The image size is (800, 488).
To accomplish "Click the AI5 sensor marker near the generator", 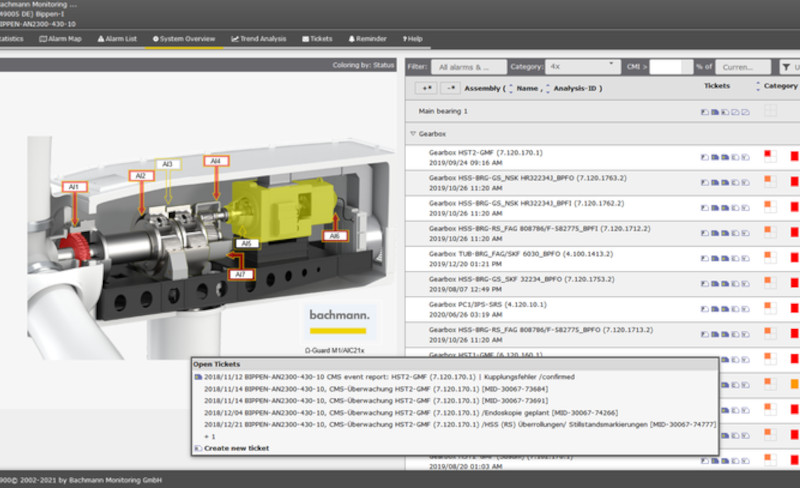I will click(x=247, y=243).
